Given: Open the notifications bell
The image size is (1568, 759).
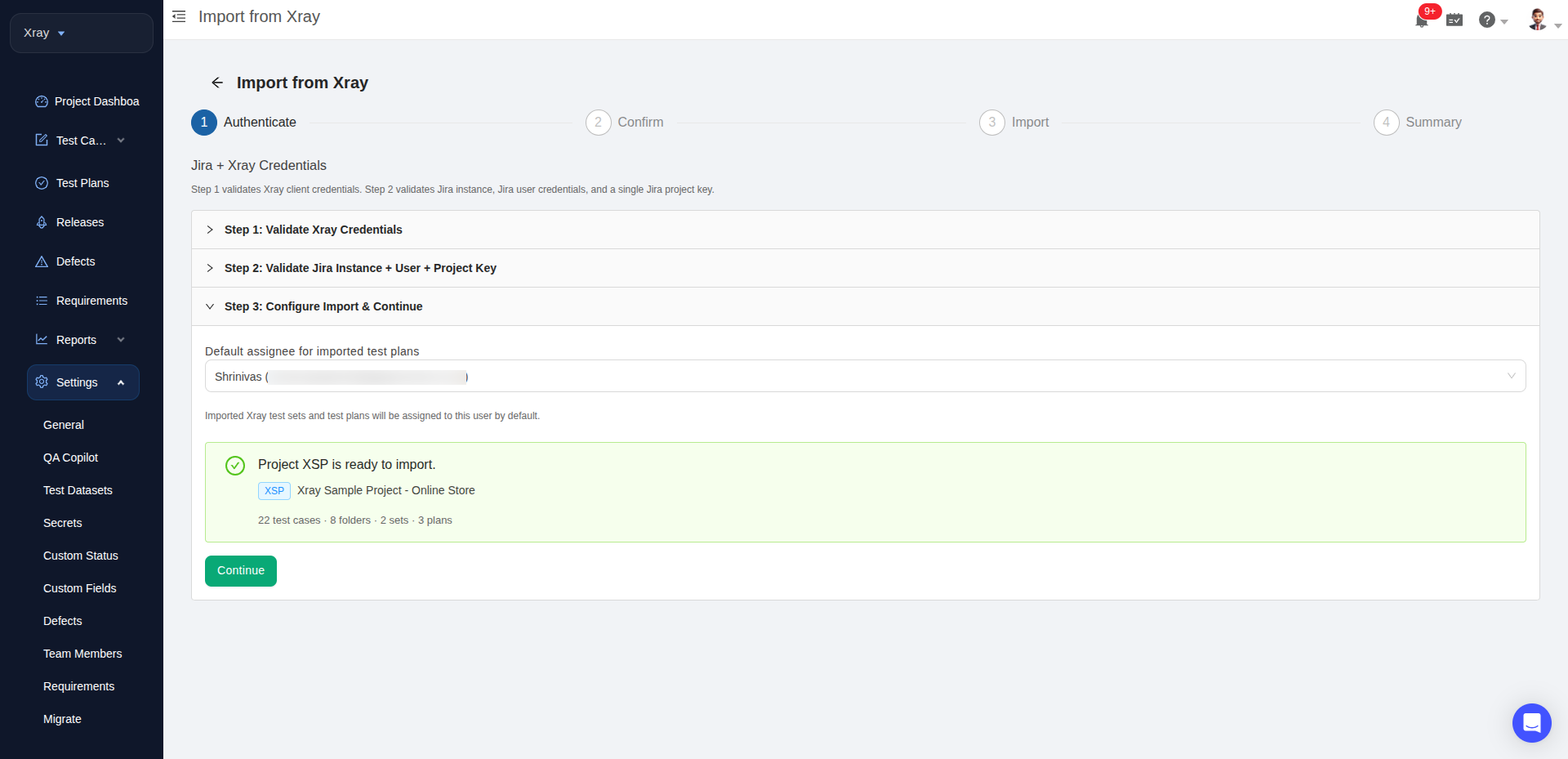Looking at the screenshot, I should (x=1421, y=21).
